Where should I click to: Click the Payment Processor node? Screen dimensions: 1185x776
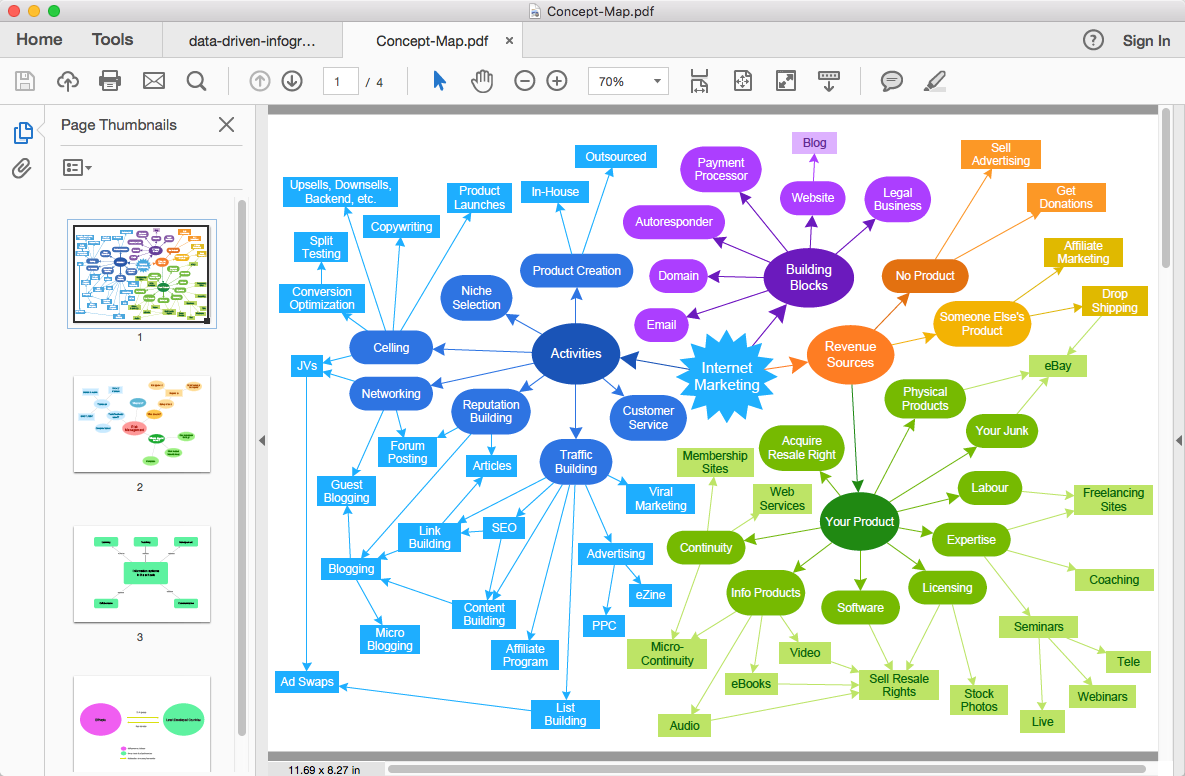(x=721, y=169)
